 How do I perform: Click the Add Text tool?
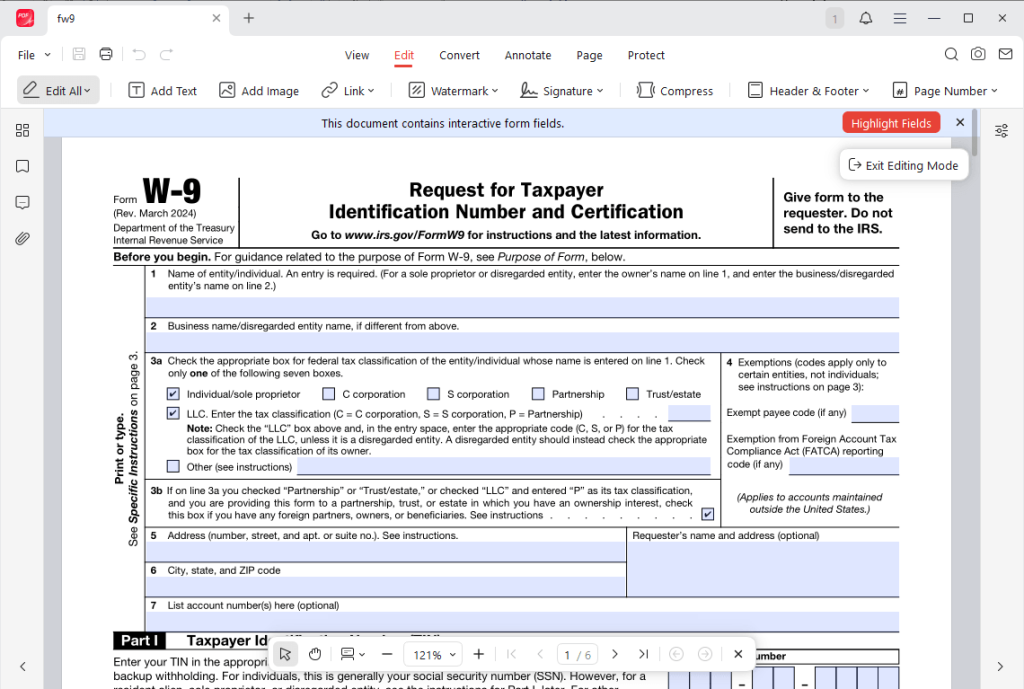click(x=163, y=90)
